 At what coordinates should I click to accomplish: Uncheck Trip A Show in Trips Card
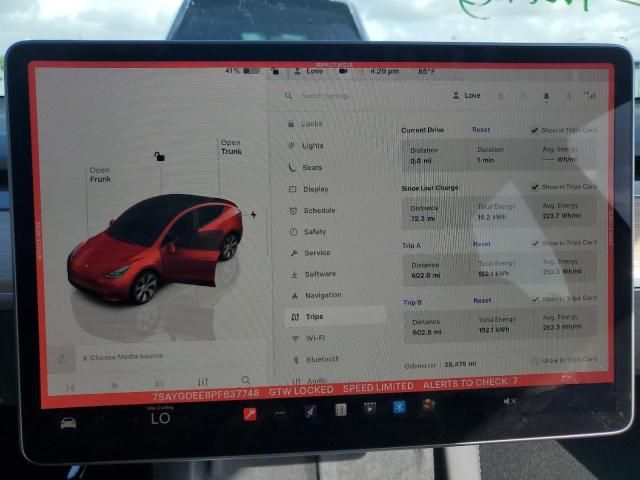pos(535,243)
